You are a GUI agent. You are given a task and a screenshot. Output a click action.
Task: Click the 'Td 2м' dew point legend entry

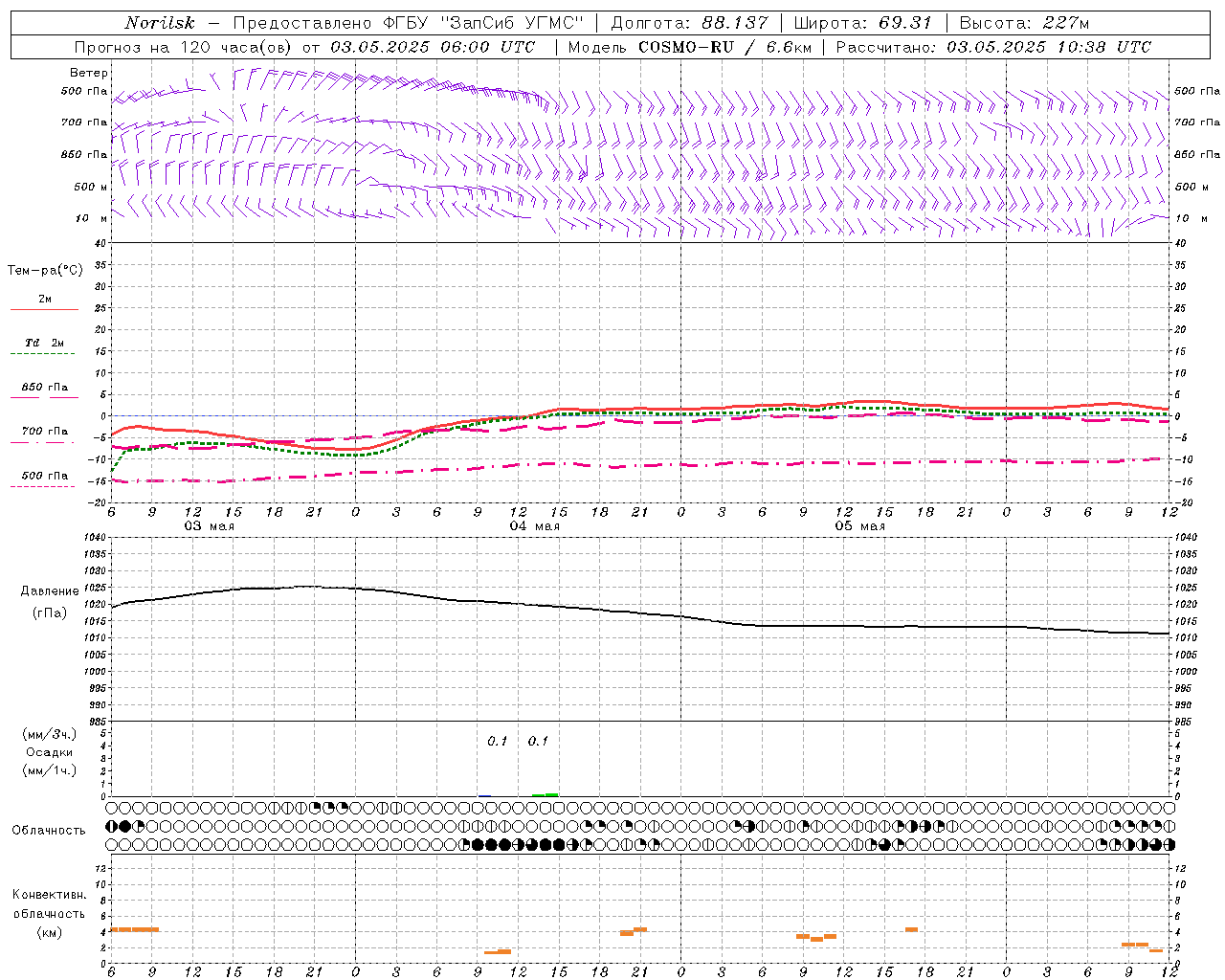coord(44,343)
